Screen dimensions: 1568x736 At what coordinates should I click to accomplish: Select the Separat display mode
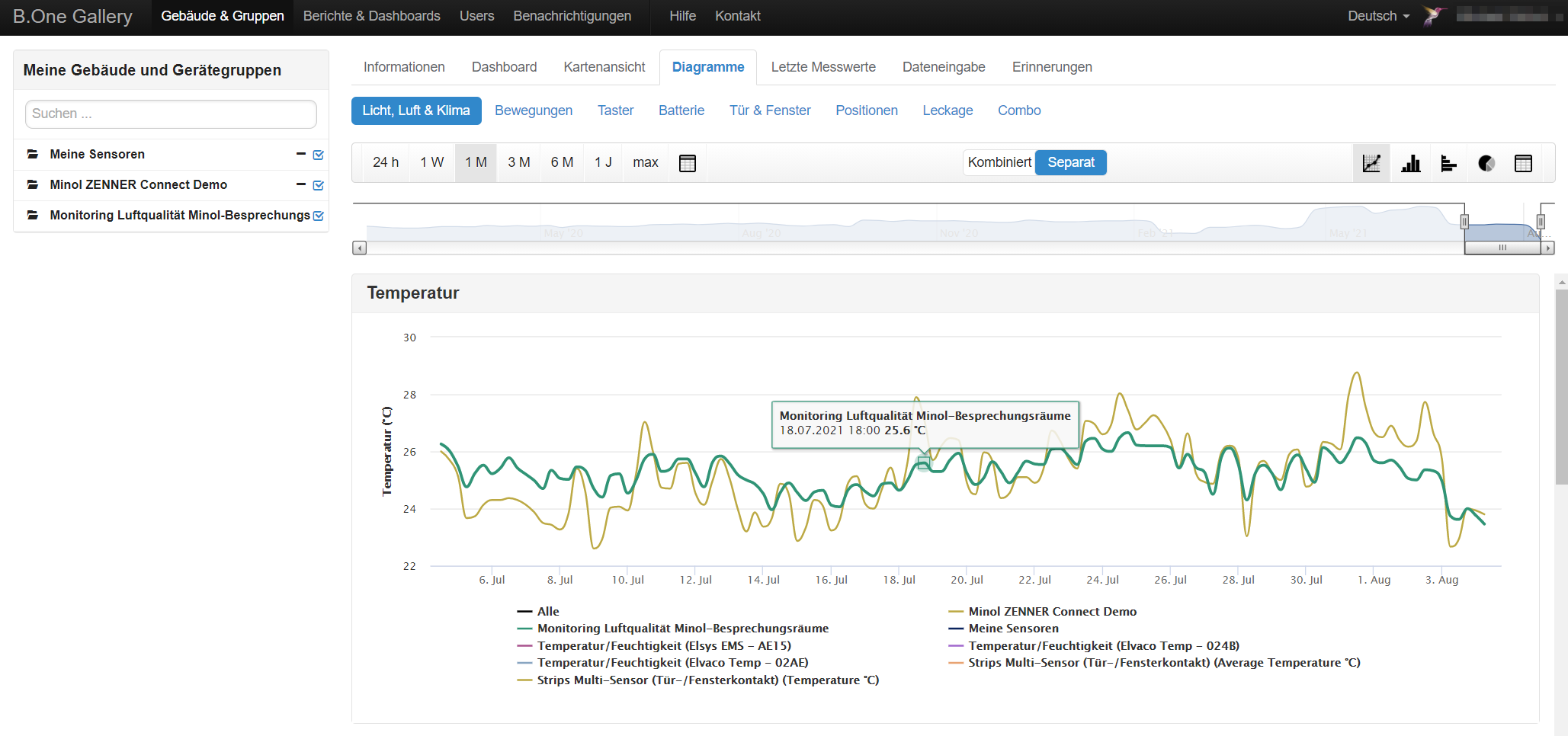(1071, 162)
